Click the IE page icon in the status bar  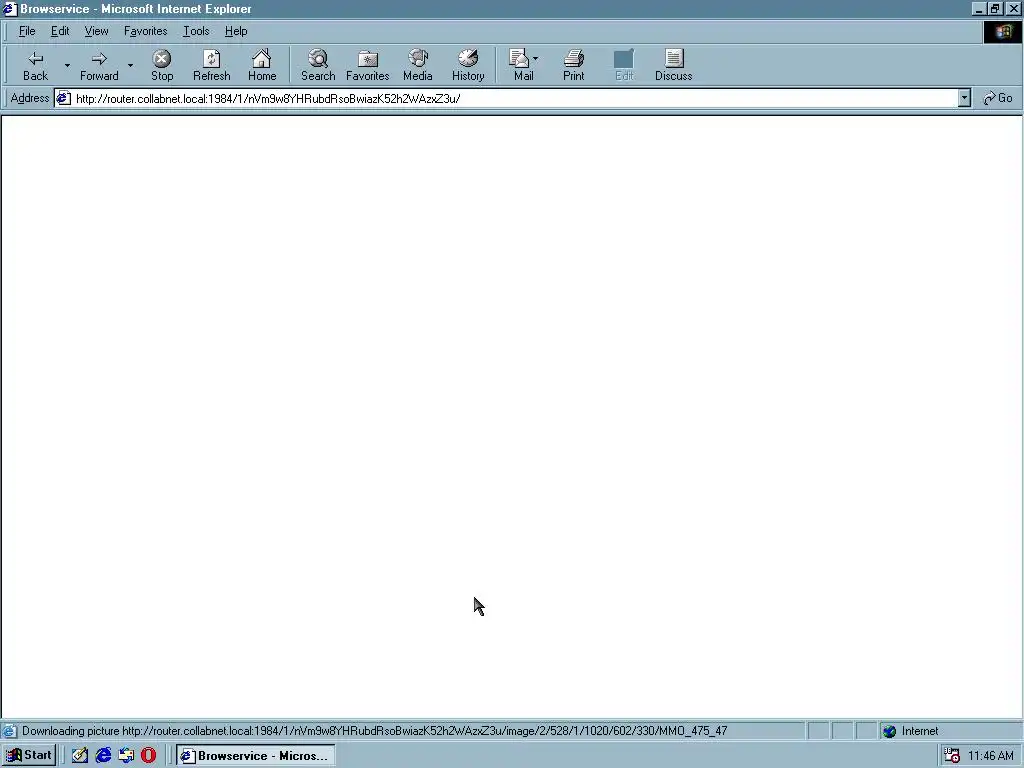pos(9,731)
